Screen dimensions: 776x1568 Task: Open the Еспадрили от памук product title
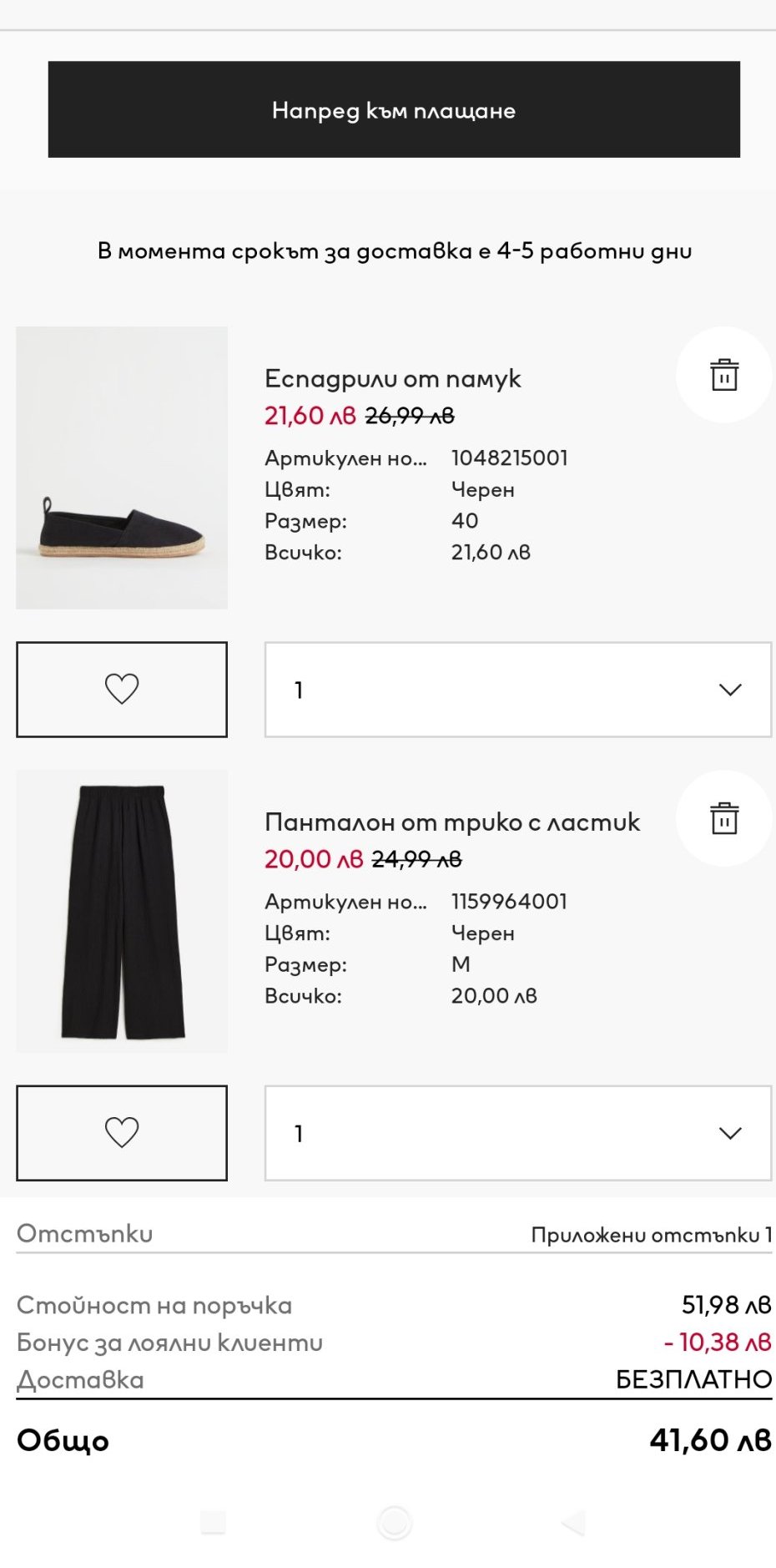(392, 379)
